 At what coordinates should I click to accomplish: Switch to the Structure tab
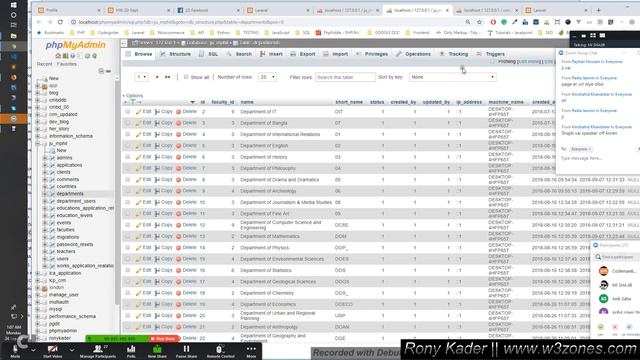pos(175,54)
